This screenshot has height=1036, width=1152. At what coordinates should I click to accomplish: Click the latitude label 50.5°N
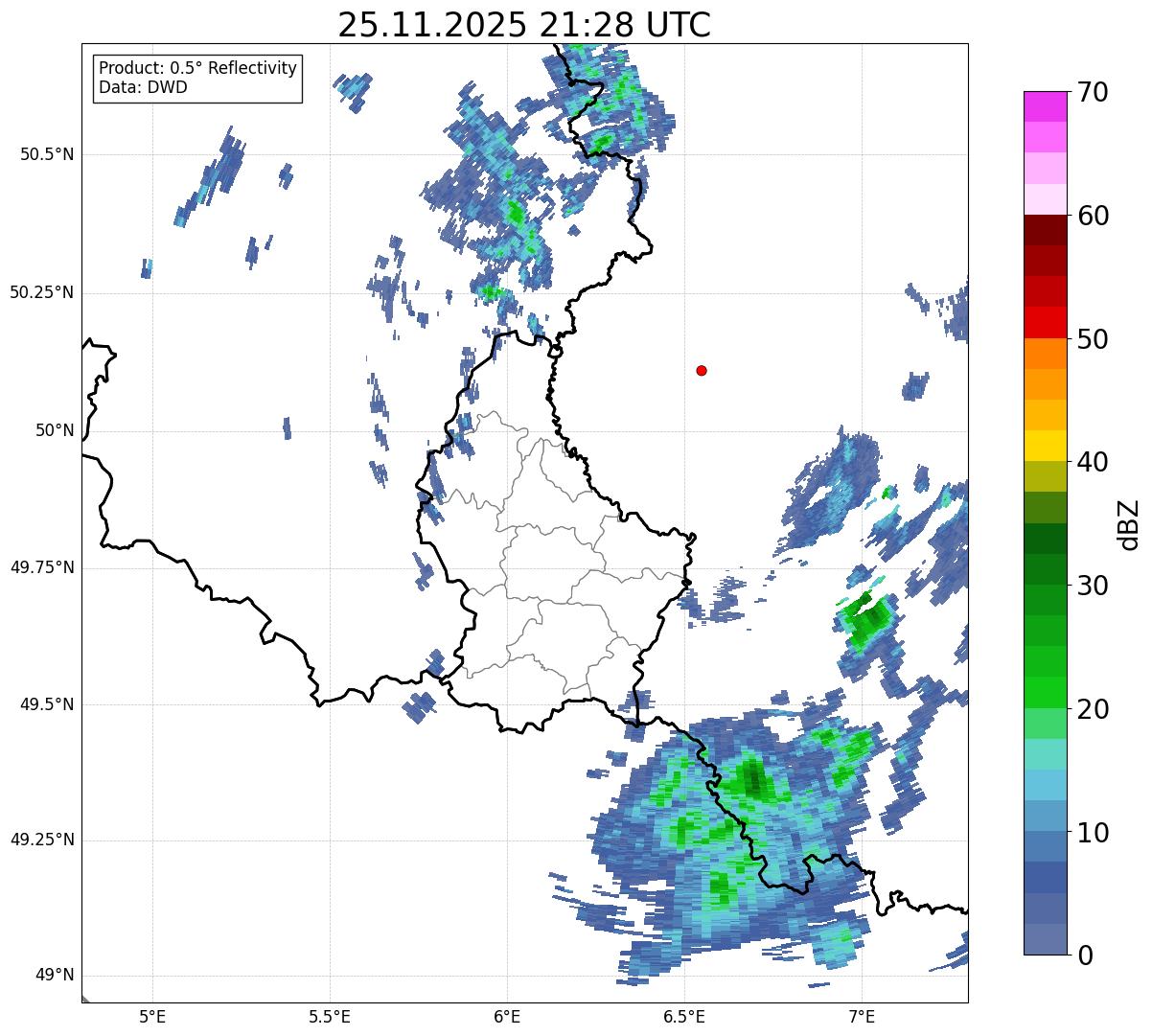(47, 154)
